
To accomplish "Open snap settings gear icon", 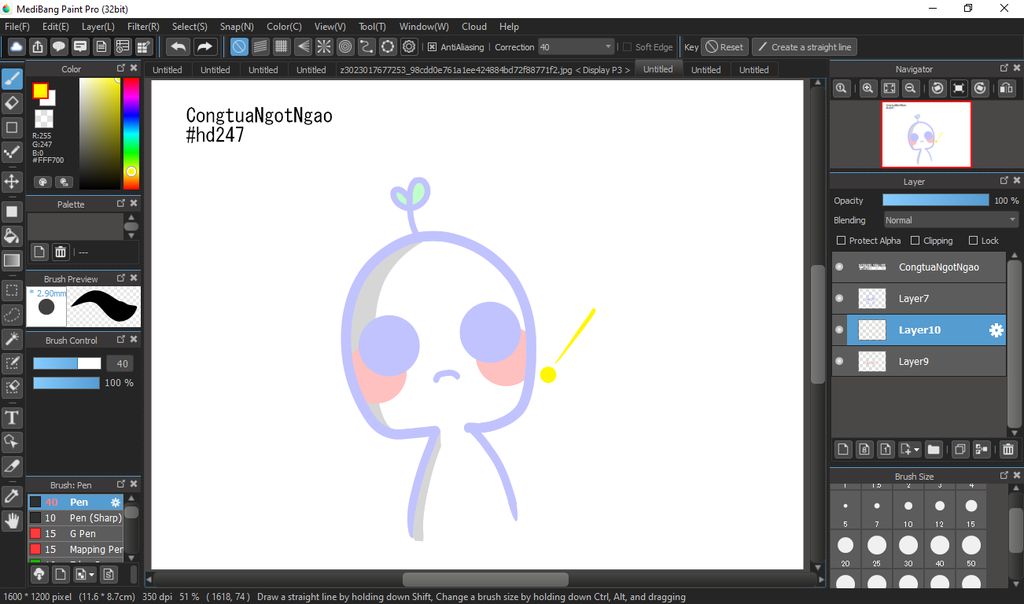I will [409, 47].
